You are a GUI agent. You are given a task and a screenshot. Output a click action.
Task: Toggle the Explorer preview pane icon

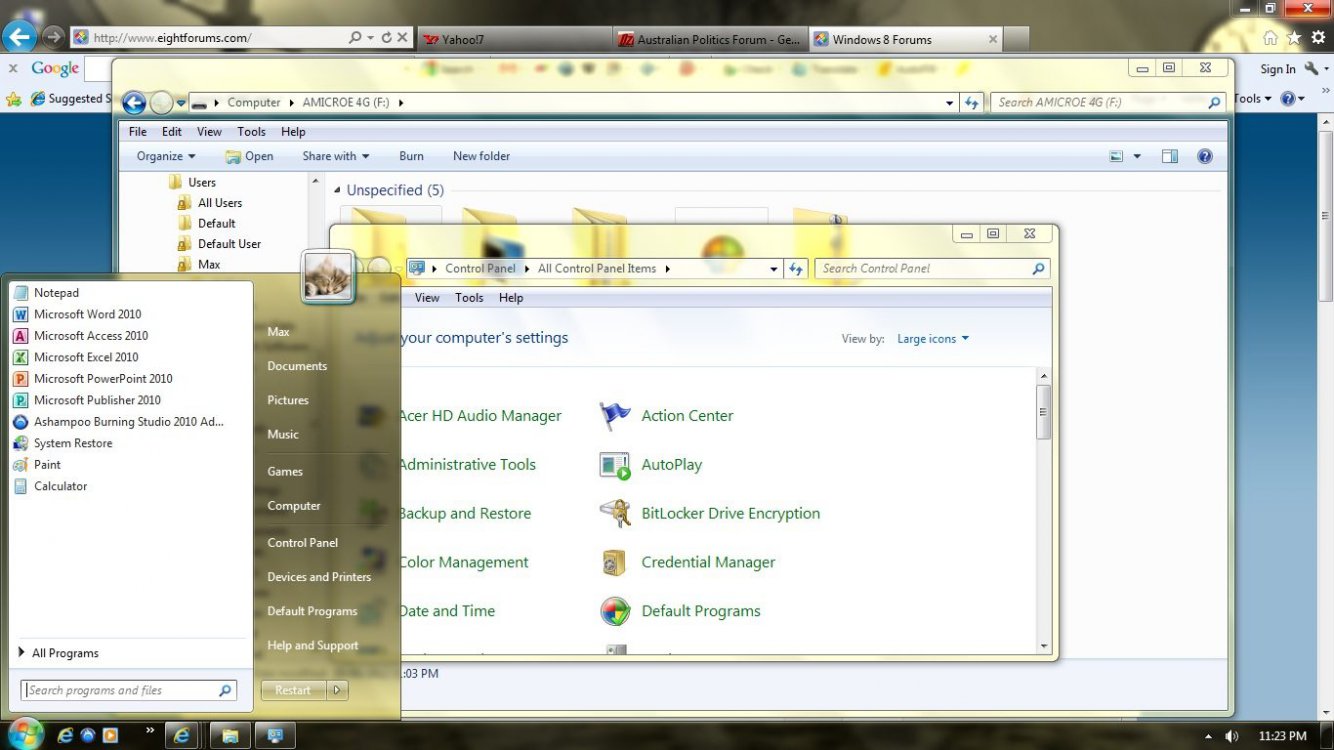pyautogui.click(x=1170, y=156)
